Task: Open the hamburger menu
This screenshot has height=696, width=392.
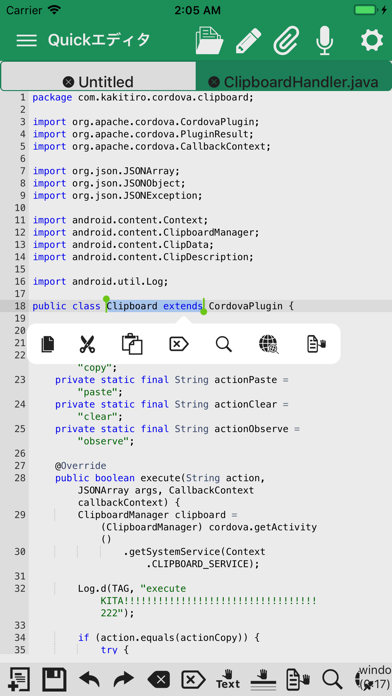Action: tap(27, 40)
